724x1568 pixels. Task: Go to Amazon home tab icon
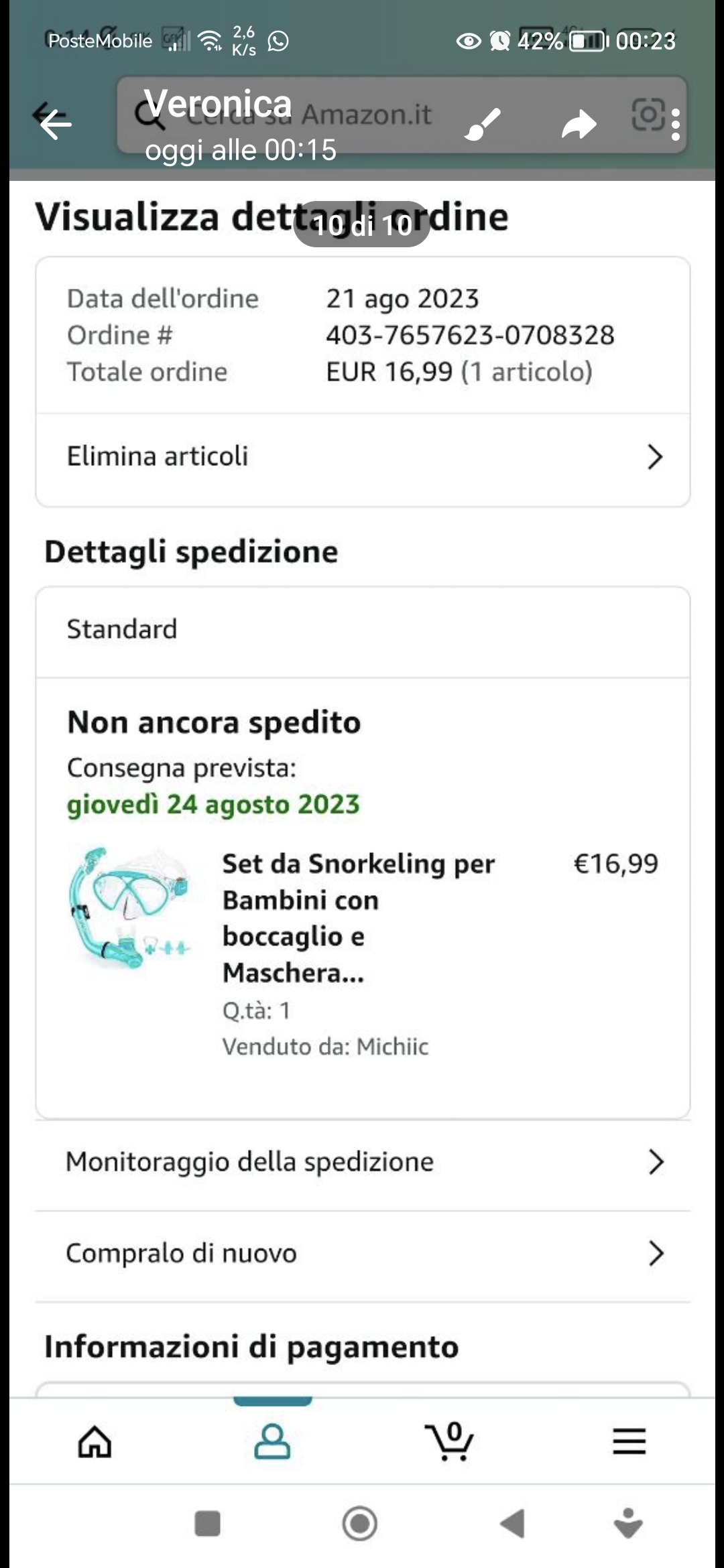click(x=95, y=1441)
